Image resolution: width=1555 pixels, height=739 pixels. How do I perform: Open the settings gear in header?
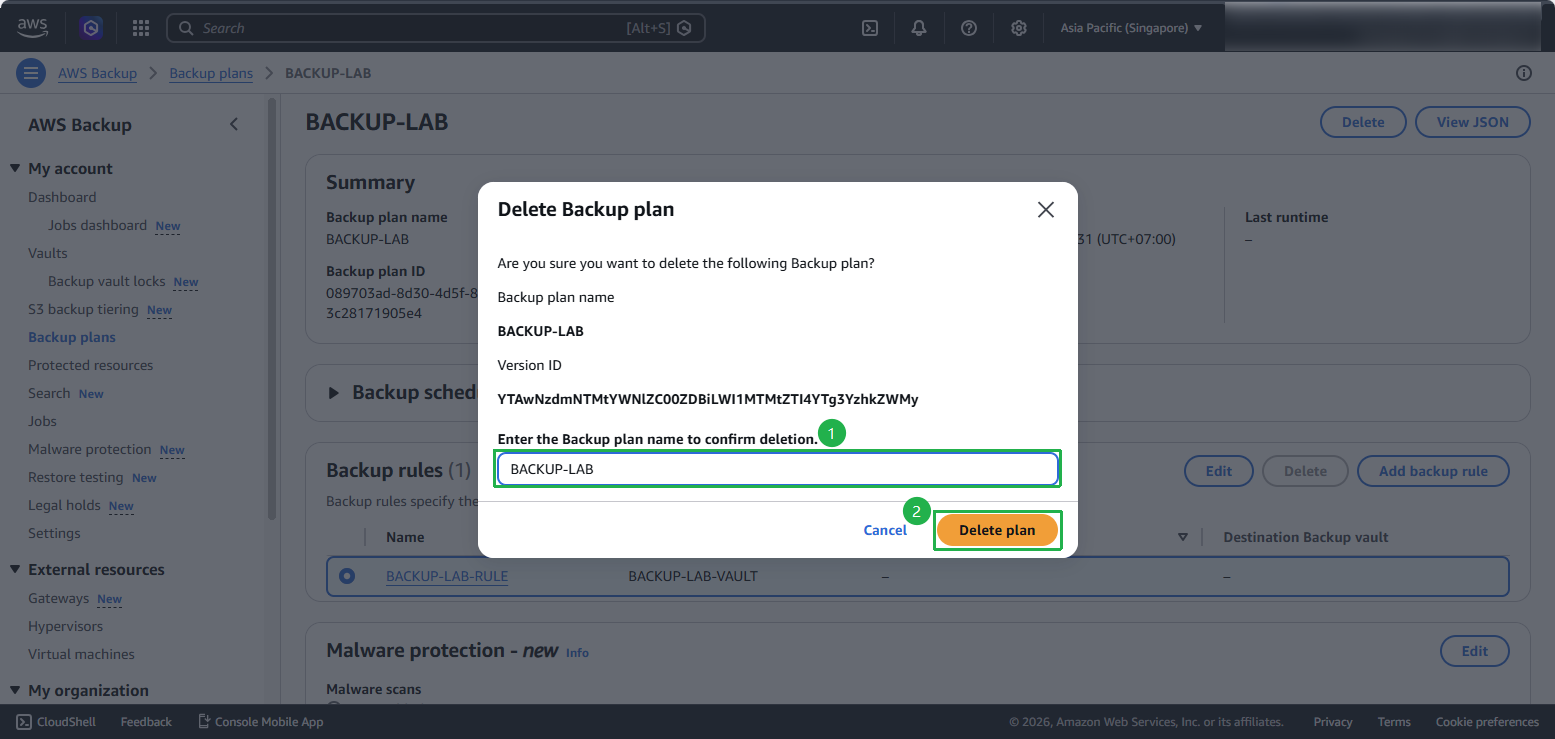(1019, 28)
